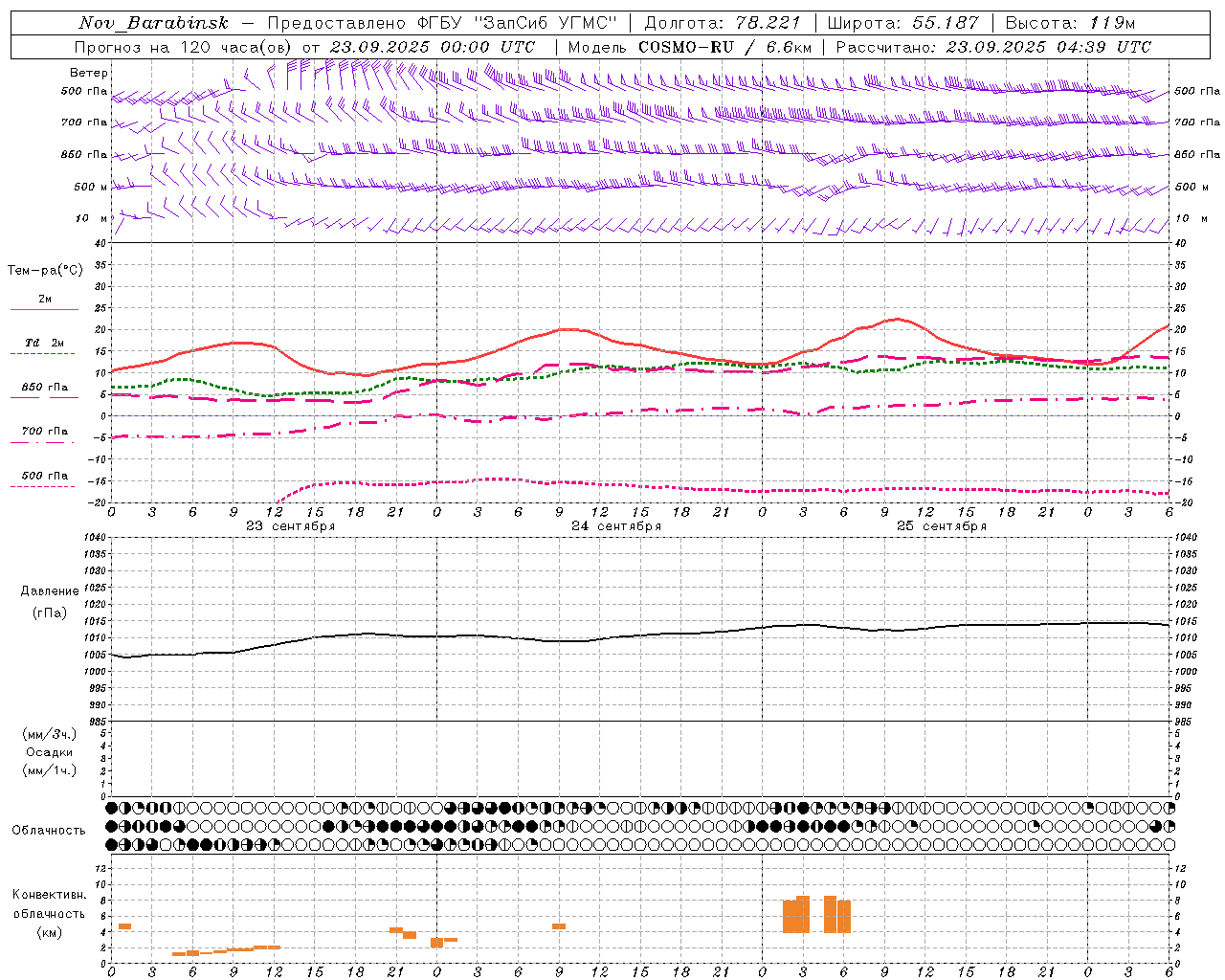Click the "Рассчитано: 23.09.2025 04:39 UTC" text
The width and height of the screenshot is (1225, 980).
993,47
